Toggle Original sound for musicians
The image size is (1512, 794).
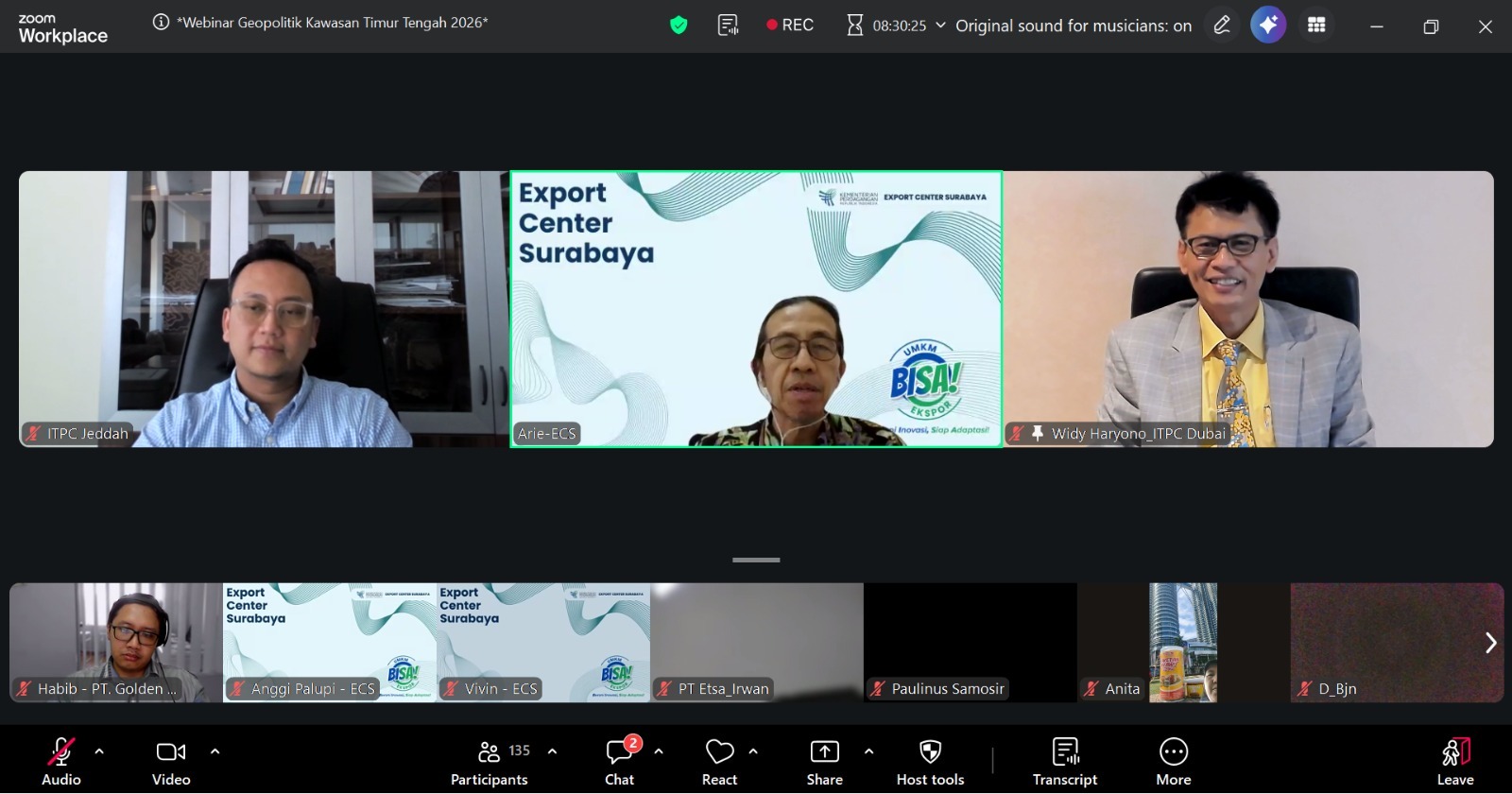1073,26
